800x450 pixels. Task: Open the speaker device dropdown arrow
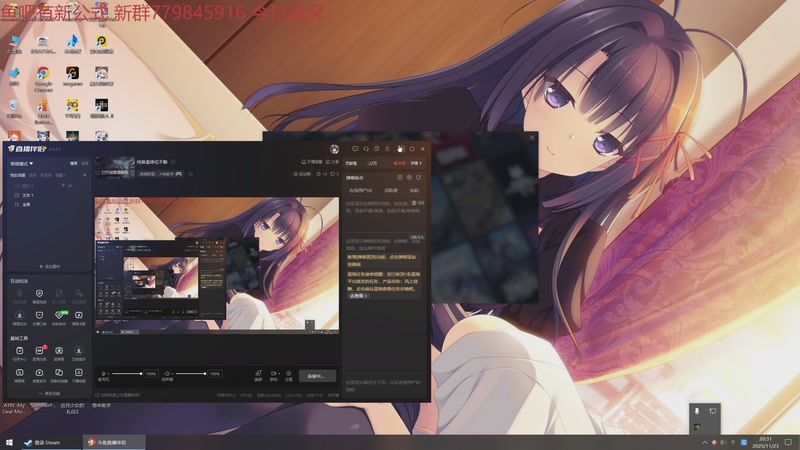(172, 374)
